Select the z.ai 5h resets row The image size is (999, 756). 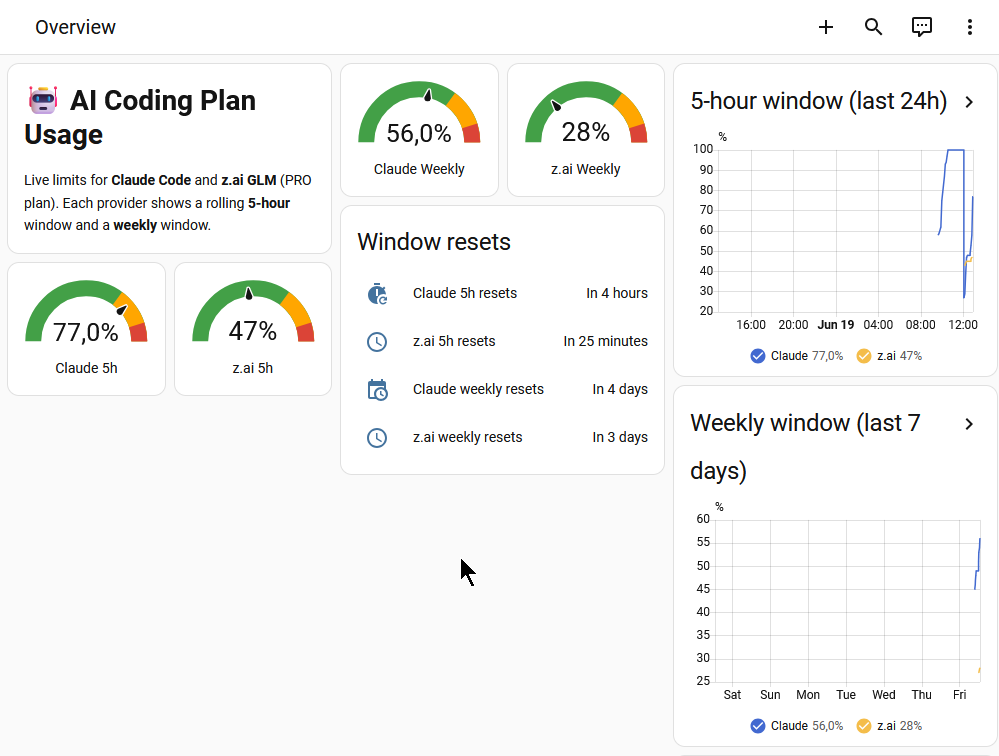pyautogui.click(x=503, y=341)
